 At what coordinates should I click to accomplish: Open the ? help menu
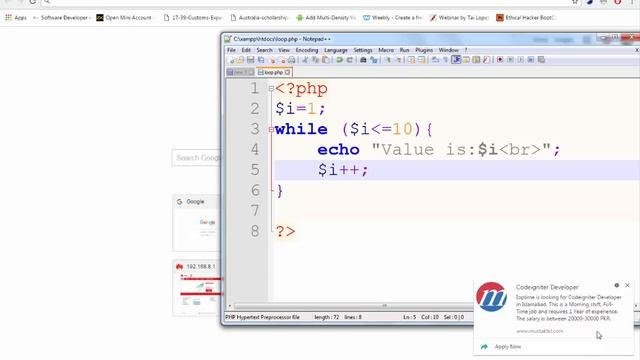click(x=466, y=50)
